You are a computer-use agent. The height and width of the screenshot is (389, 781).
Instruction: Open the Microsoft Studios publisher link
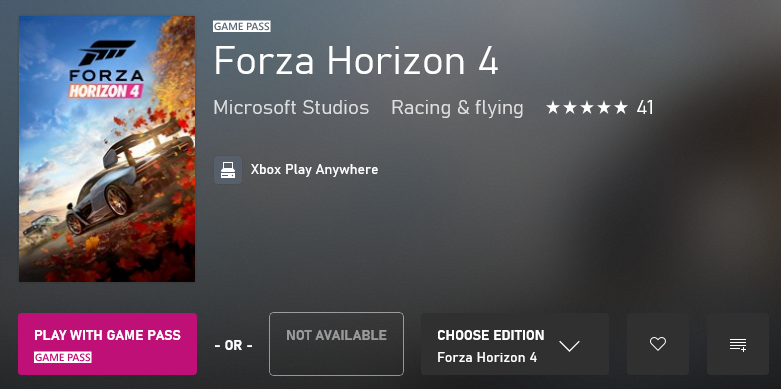click(x=291, y=108)
